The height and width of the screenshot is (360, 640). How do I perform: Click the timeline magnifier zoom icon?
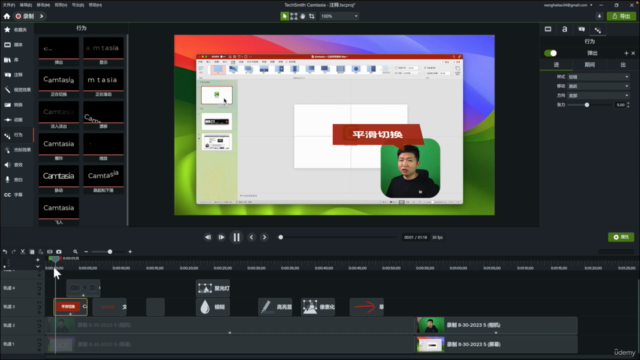(x=76, y=252)
